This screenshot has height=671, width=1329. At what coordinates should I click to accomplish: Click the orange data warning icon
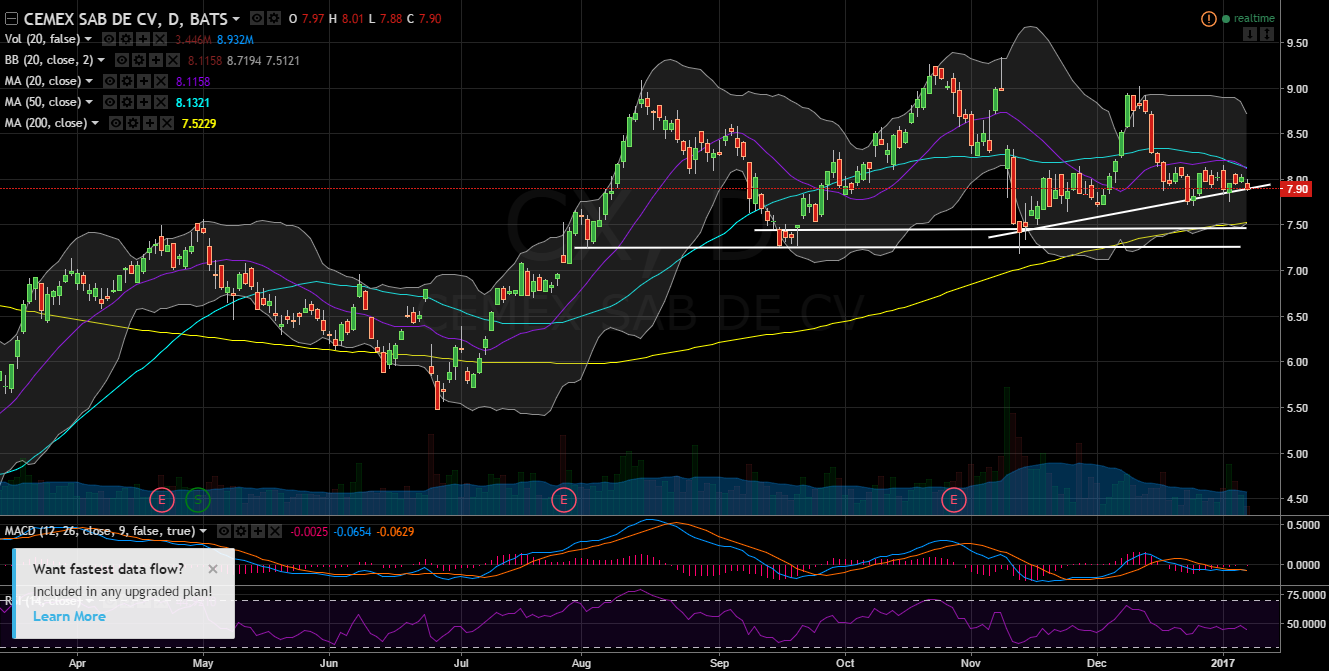(1208, 19)
